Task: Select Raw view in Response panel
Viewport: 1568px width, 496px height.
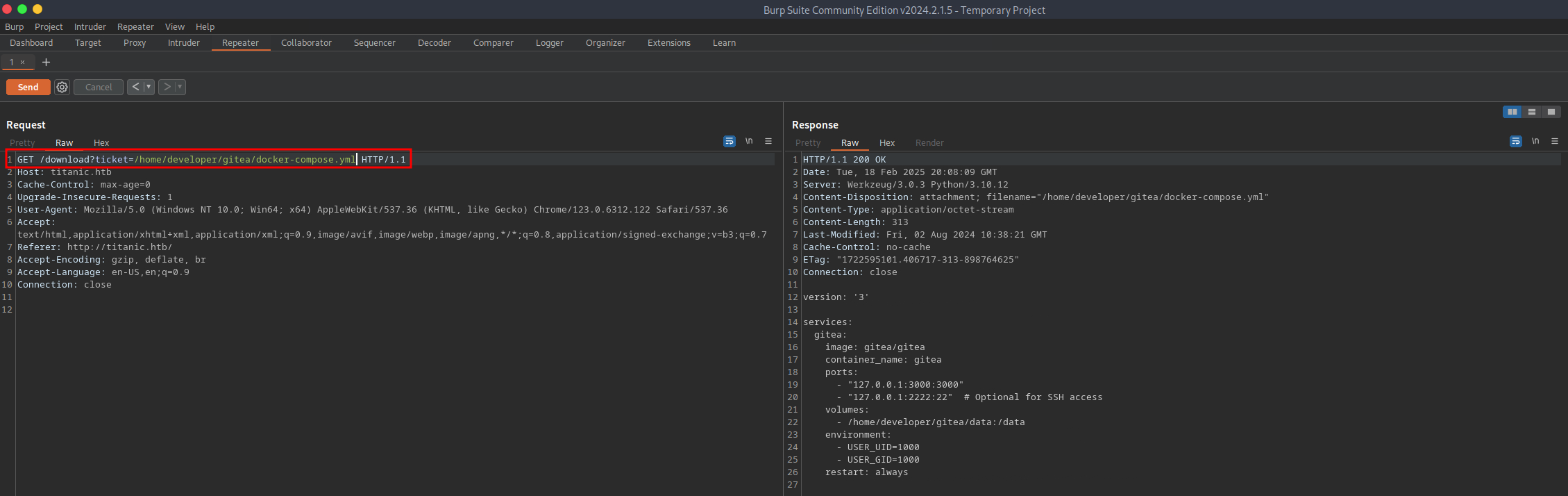Action: click(850, 142)
